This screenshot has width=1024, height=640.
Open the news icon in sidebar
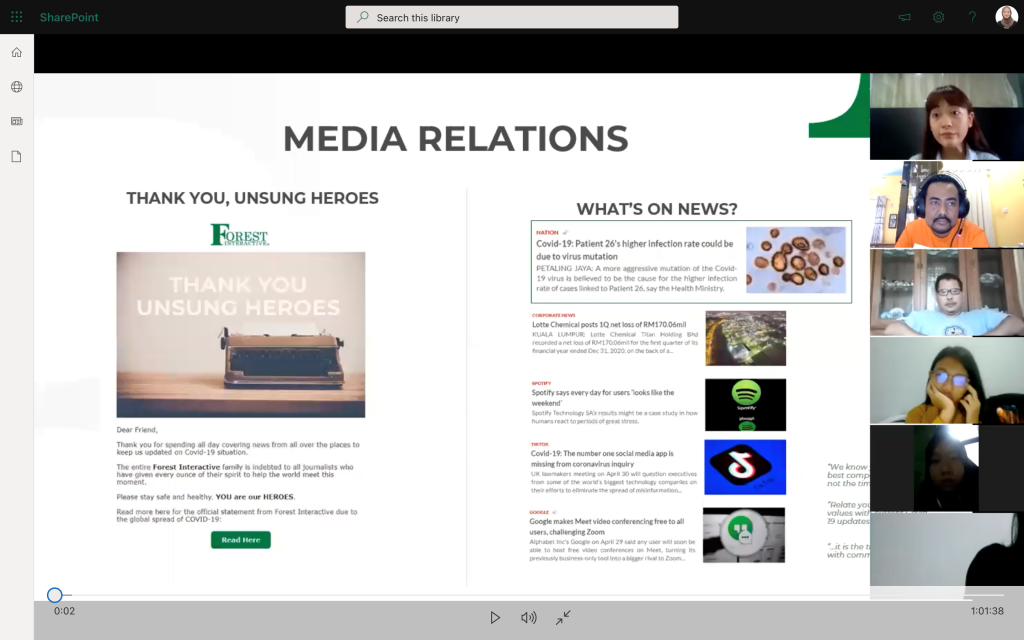17,121
